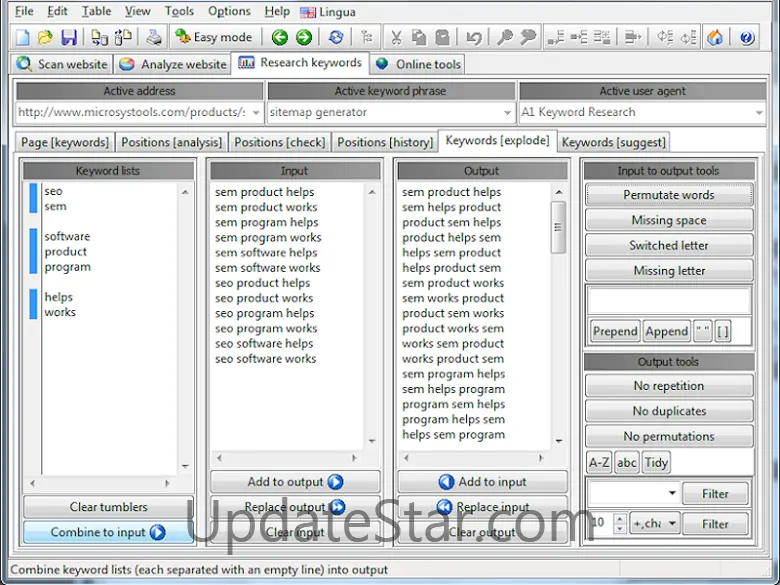Click the Combine to input button
This screenshot has width=780, height=585.
pos(108,532)
